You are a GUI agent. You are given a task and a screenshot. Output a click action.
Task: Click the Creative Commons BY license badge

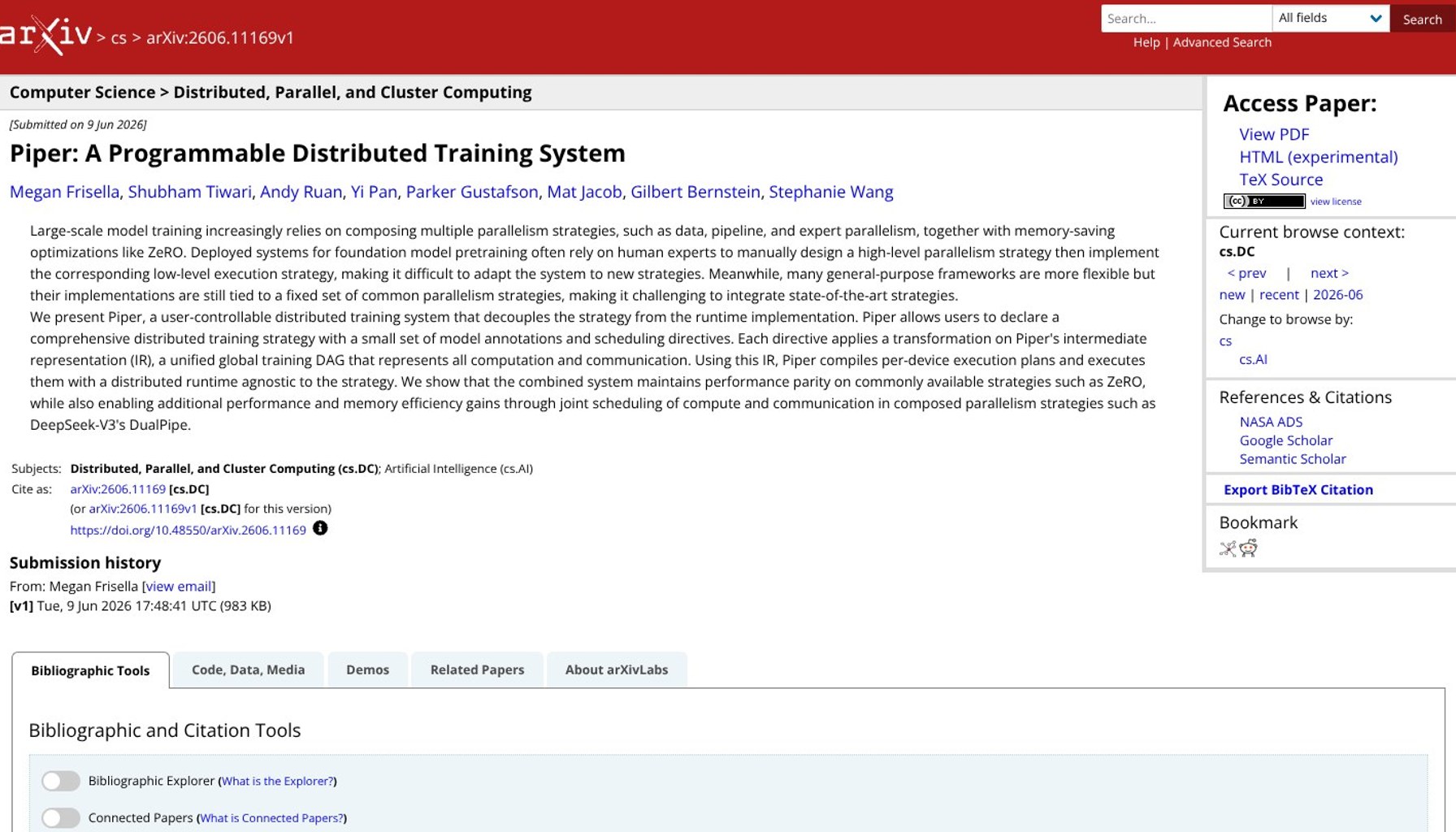pyautogui.click(x=1264, y=201)
